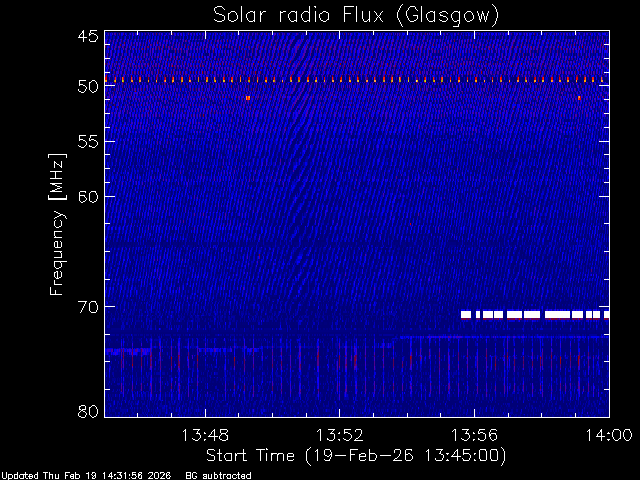
Task: Click the Solar radio Flux (Glasgow) title
Action: (x=356, y=16)
